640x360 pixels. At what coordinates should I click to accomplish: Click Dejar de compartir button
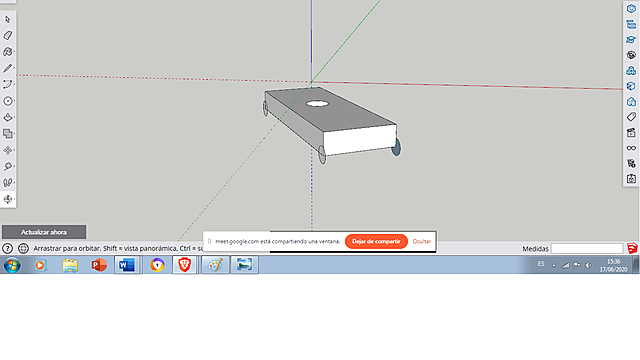coord(376,241)
